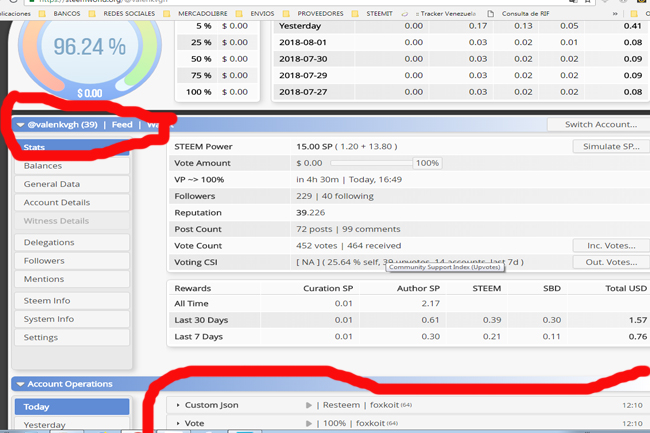Select the Witness Details tab
The height and width of the screenshot is (433, 650).
tap(72, 221)
